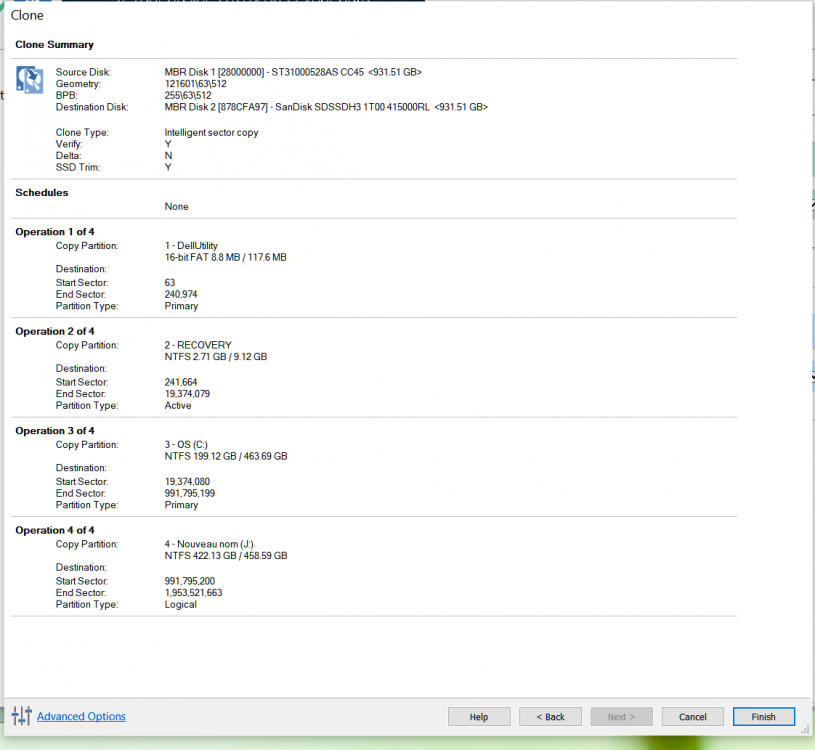Click the Verify label
Image resolution: width=815 pixels, height=750 pixels.
(x=69, y=144)
